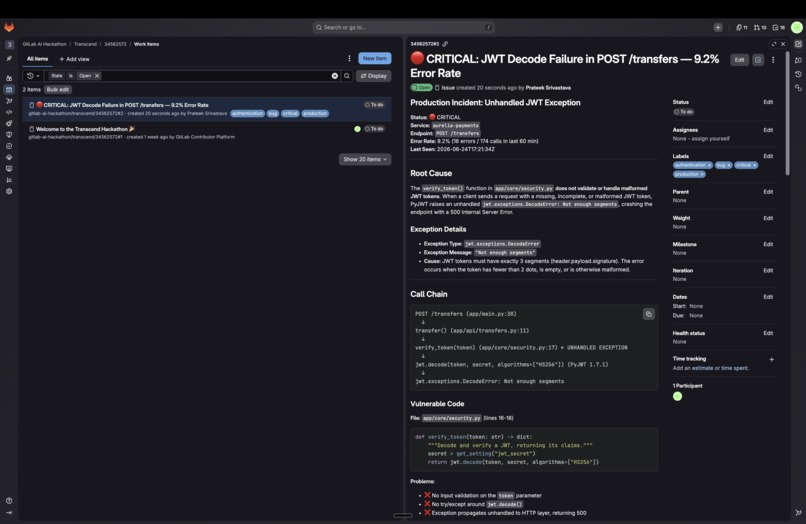Click the Bulk edit button
This screenshot has width=806, height=524.
(58, 89)
